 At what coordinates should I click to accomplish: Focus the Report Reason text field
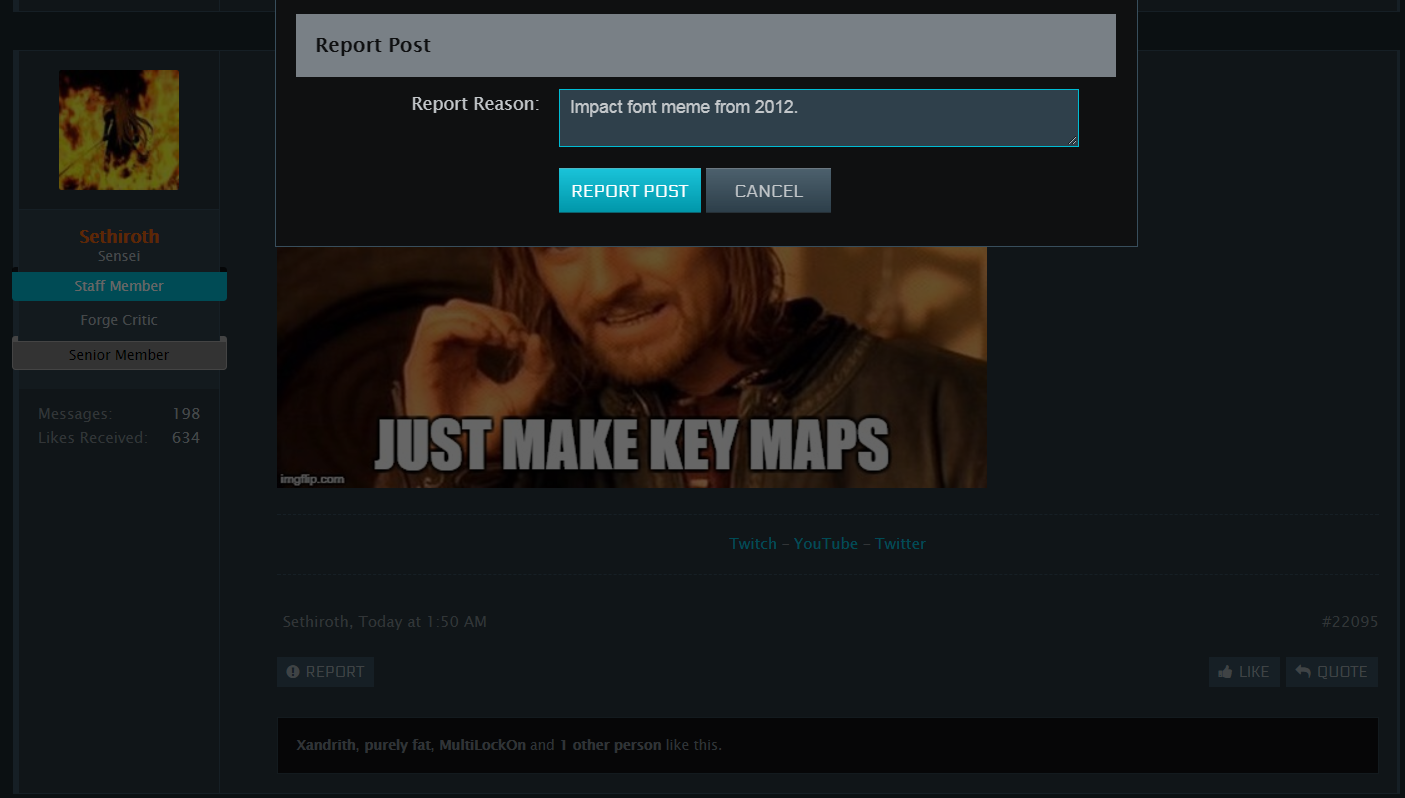click(x=818, y=118)
